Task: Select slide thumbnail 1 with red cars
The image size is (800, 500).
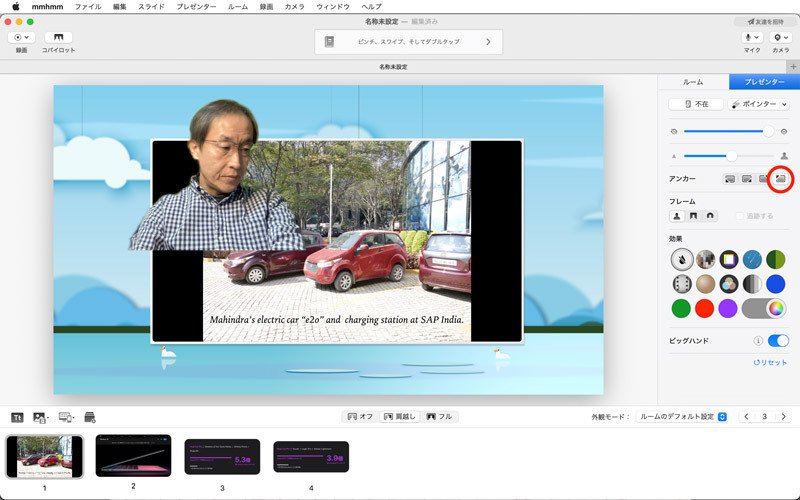Action: click(x=44, y=457)
